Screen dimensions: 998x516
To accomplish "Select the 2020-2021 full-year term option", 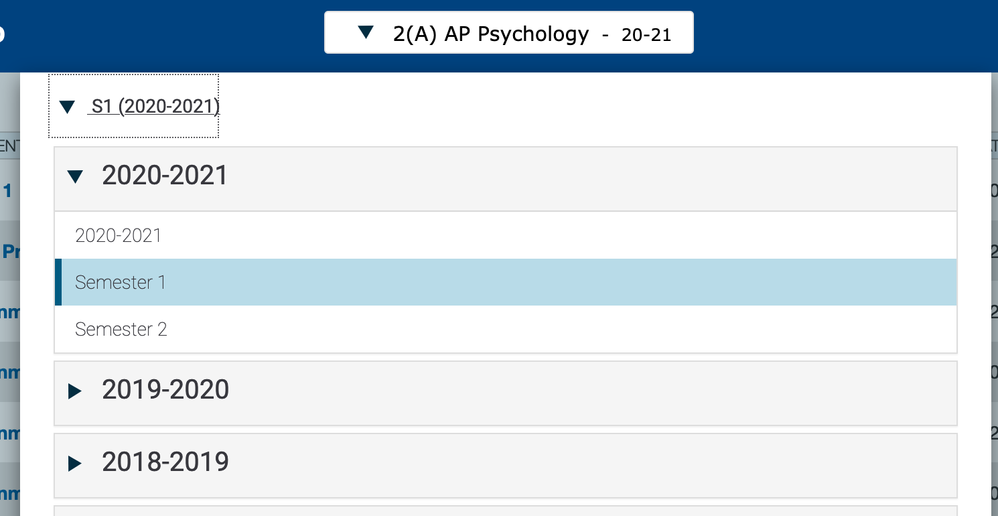I will (x=118, y=236).
